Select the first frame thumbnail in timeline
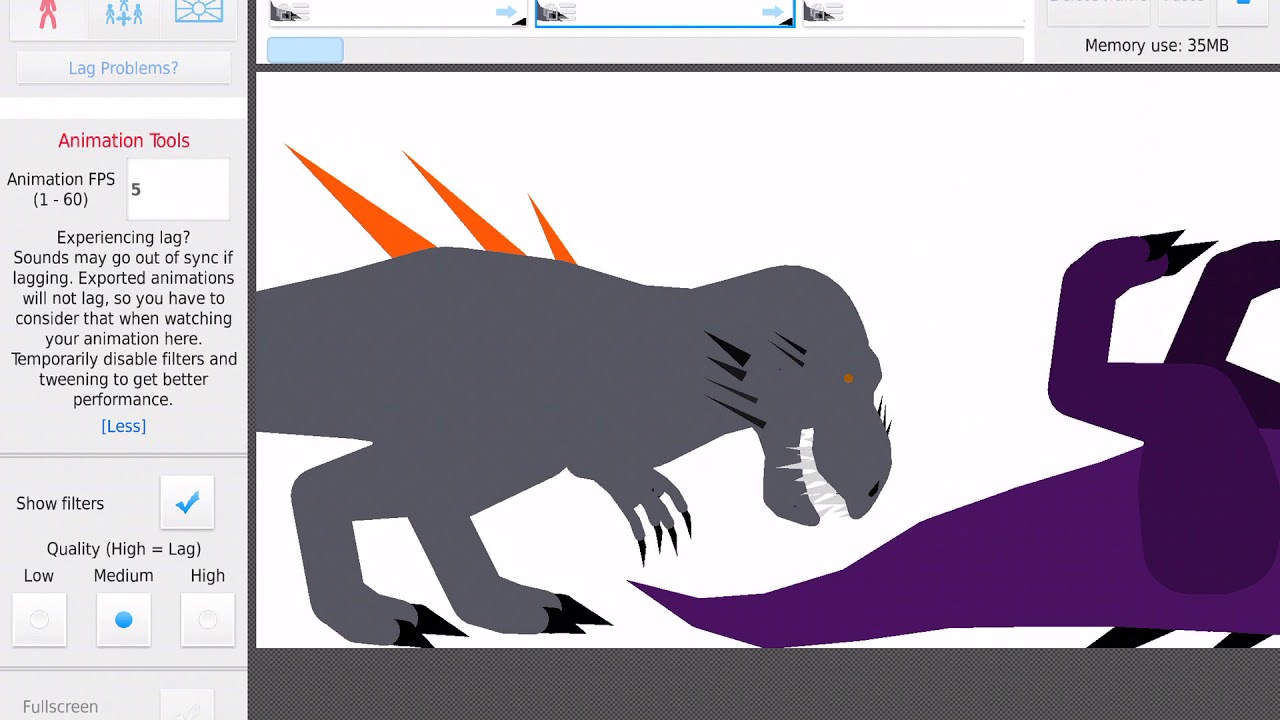 pos(397,13)
